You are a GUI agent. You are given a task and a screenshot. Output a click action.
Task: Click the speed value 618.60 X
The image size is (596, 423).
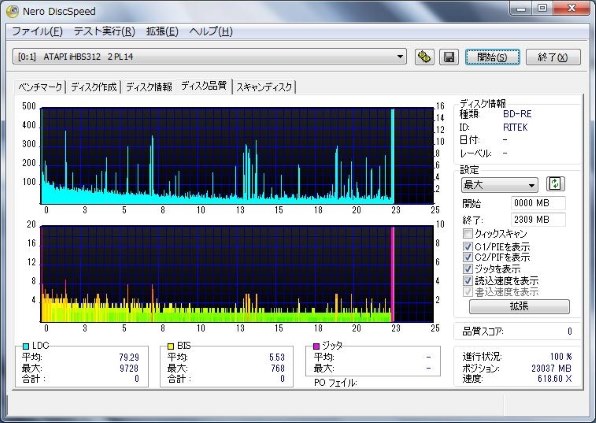pos(555,379)
